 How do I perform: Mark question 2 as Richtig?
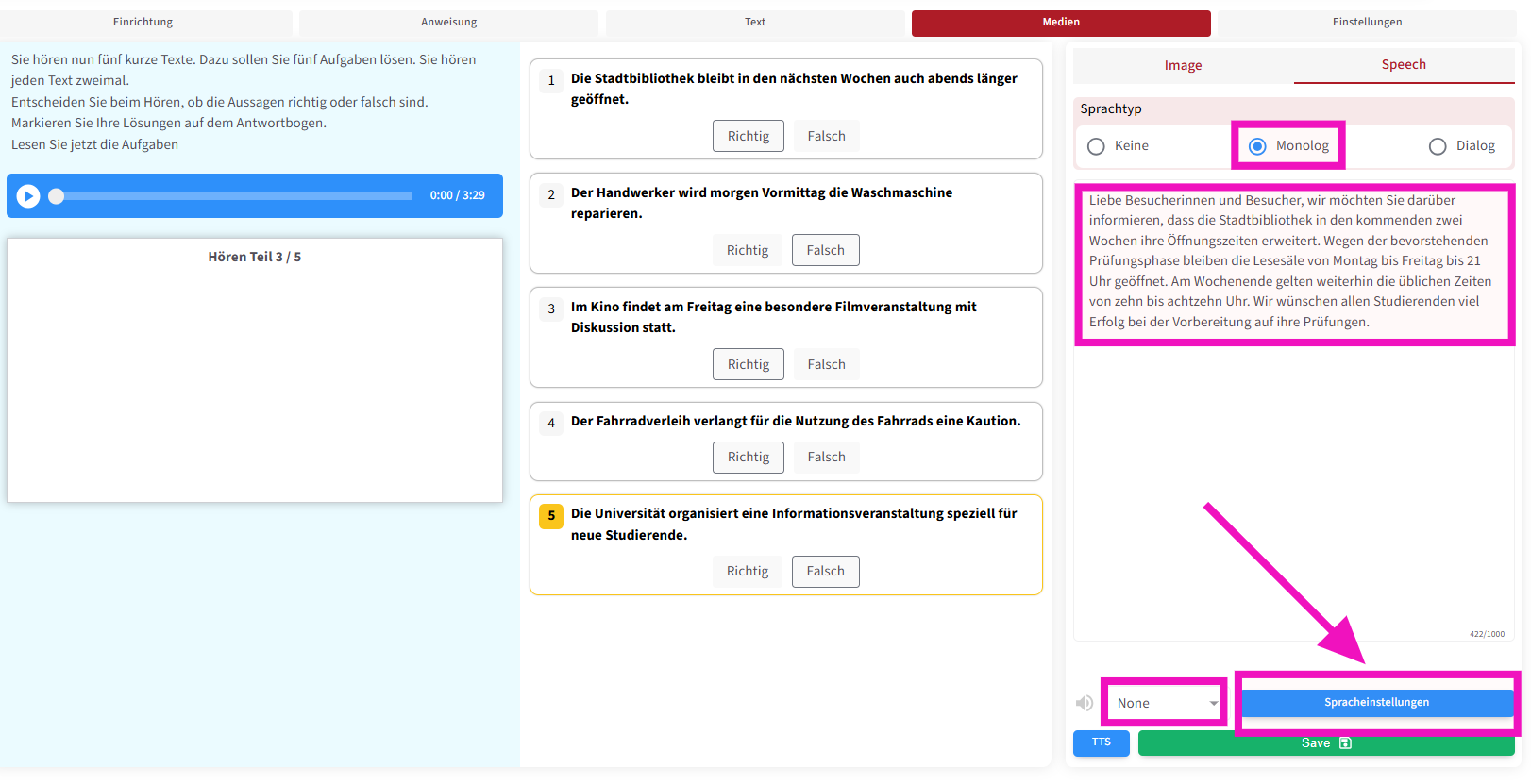pos(748,250)
